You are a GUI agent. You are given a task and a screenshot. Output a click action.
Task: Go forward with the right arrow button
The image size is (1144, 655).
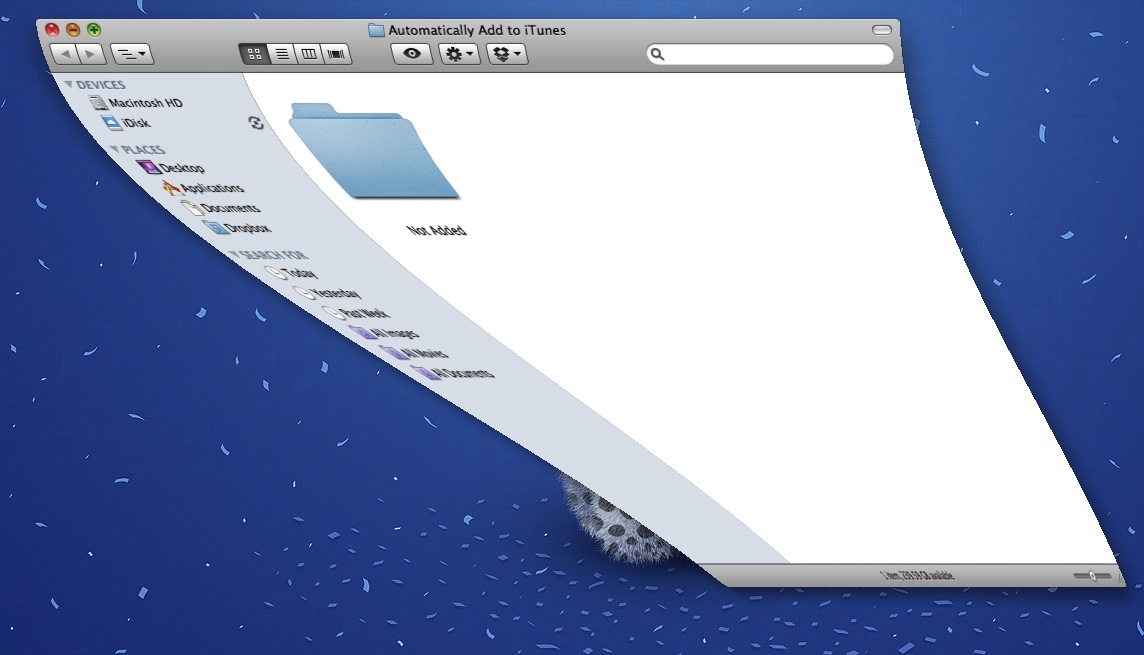click(91, 54)
